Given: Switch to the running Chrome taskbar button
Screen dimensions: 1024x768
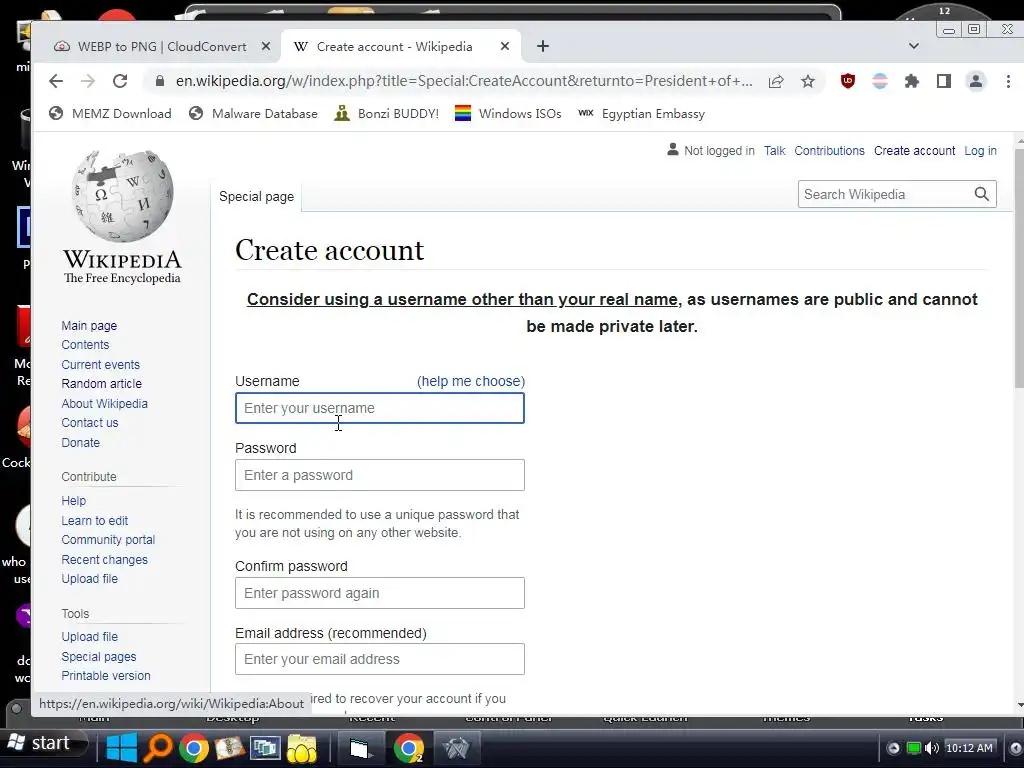Looking at the screenshot, I should 409,748.
